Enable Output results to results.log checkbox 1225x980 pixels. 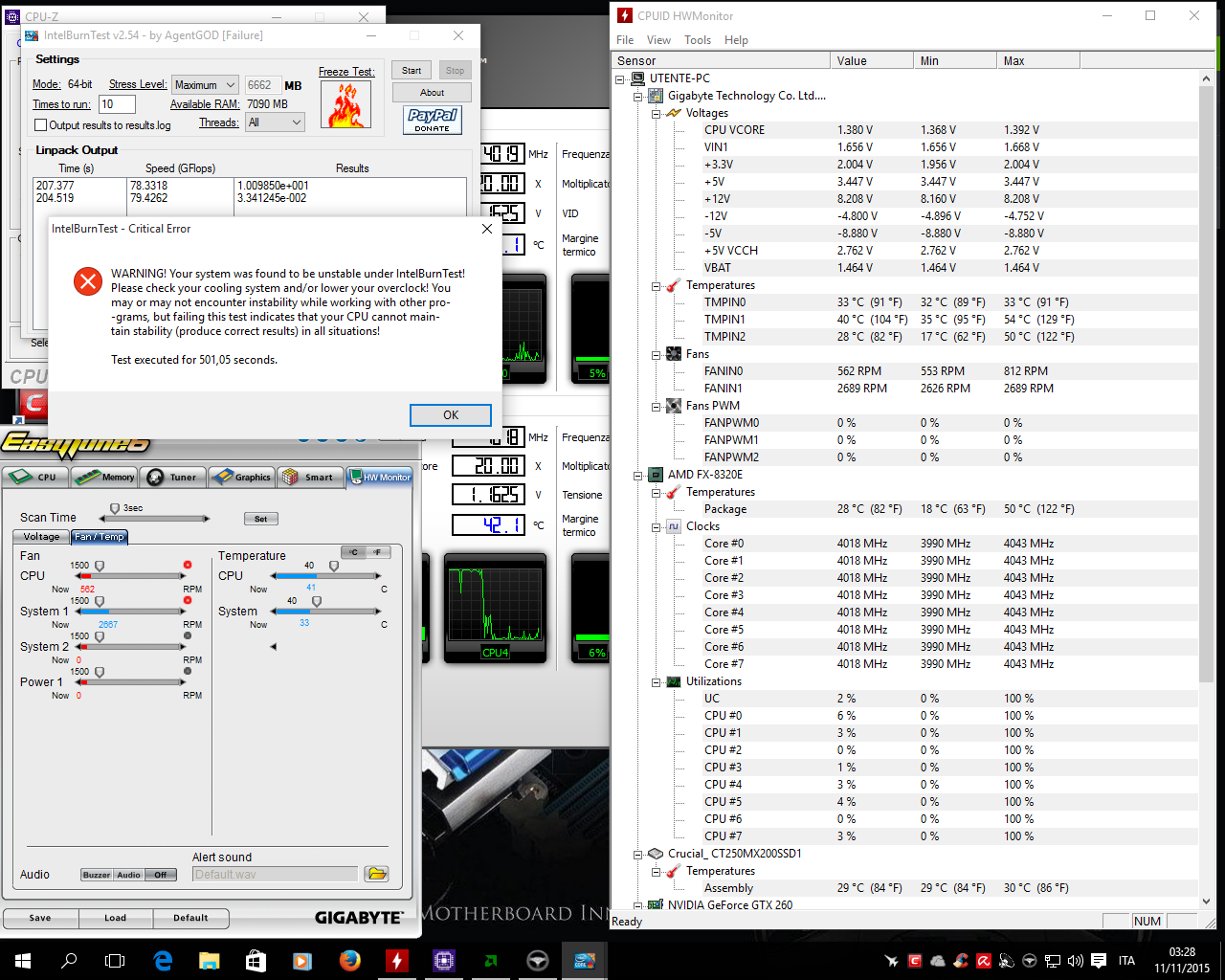[x=40, y=125]
